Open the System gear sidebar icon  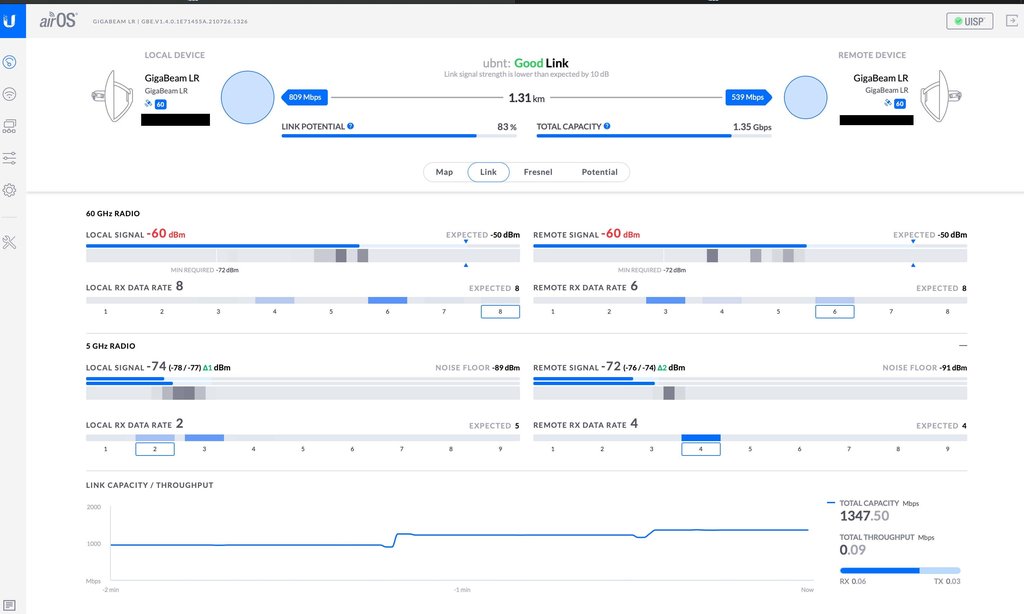pyautogui.click(x=10, y=190)
